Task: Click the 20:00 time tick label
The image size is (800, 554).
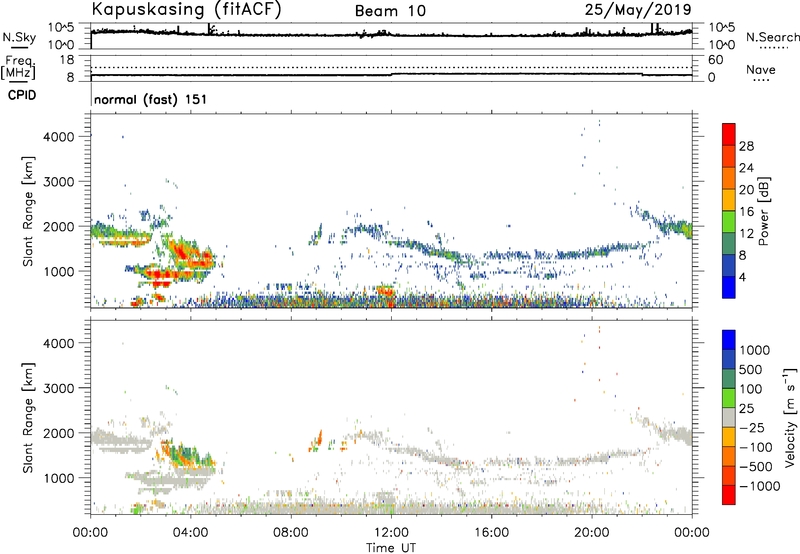Action: pyautogui.click(x=592, y=533)
